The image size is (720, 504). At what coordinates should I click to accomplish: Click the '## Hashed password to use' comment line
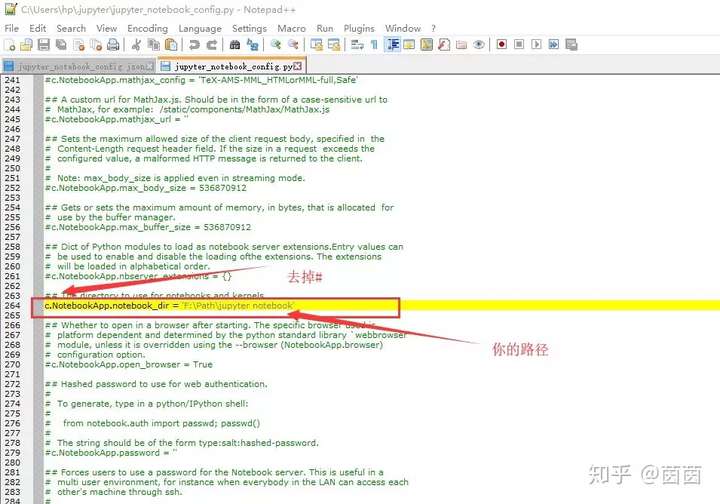(x=156, y=384)
